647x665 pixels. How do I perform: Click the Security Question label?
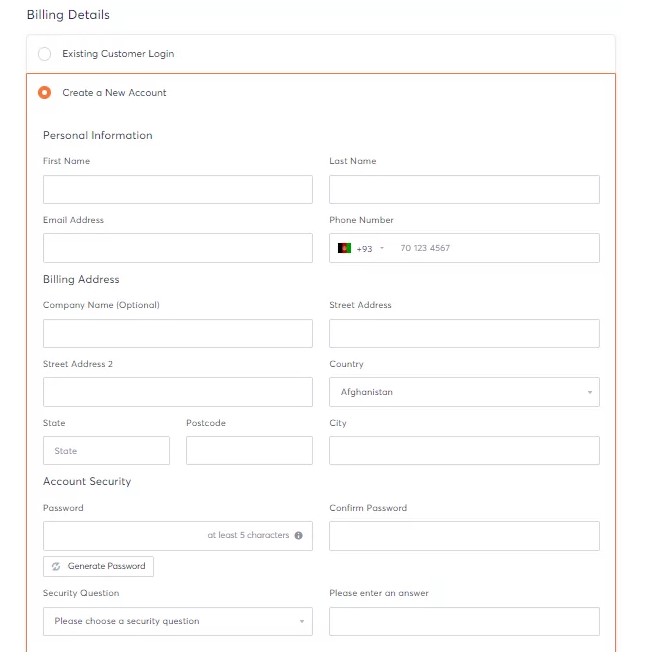tap(81, 593)
